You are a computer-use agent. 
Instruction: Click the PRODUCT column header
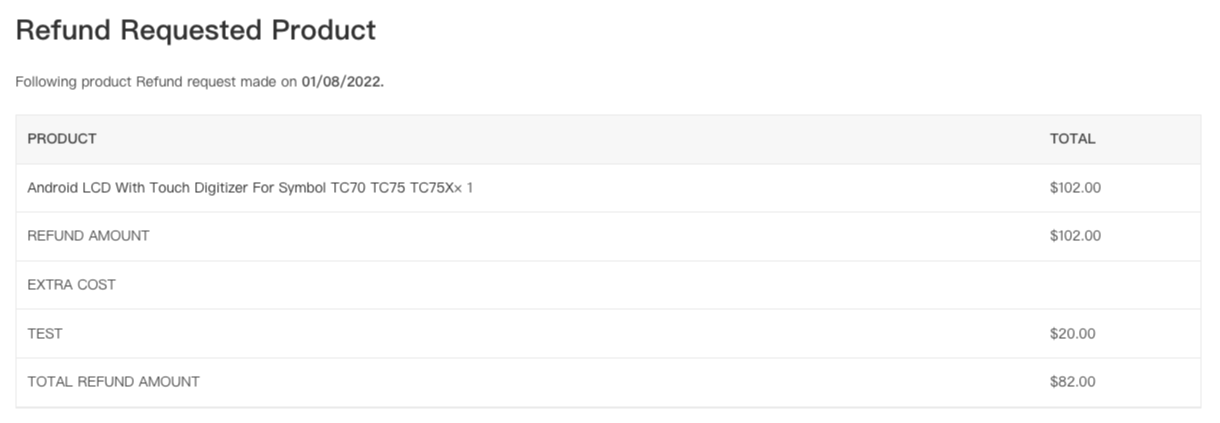click(x=62, y=139)
